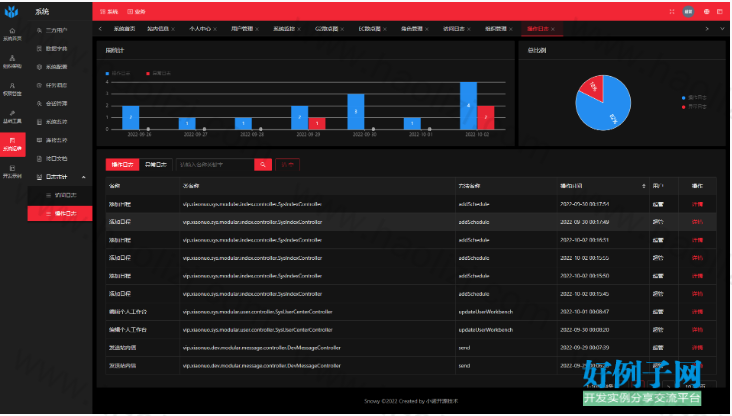Viewport: 732px width, 416px height.
Task: Open the basic tools wrench icon
Action: coord(12,113)
